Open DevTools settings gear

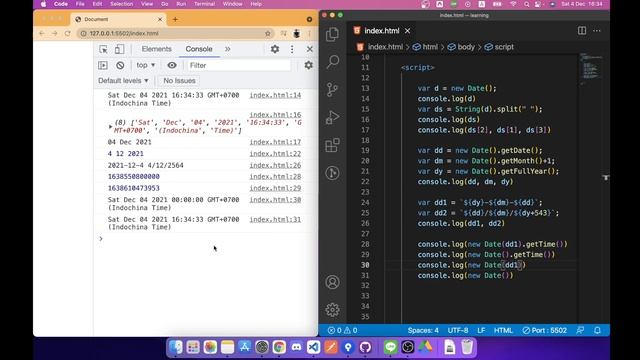tap(275, 49)
